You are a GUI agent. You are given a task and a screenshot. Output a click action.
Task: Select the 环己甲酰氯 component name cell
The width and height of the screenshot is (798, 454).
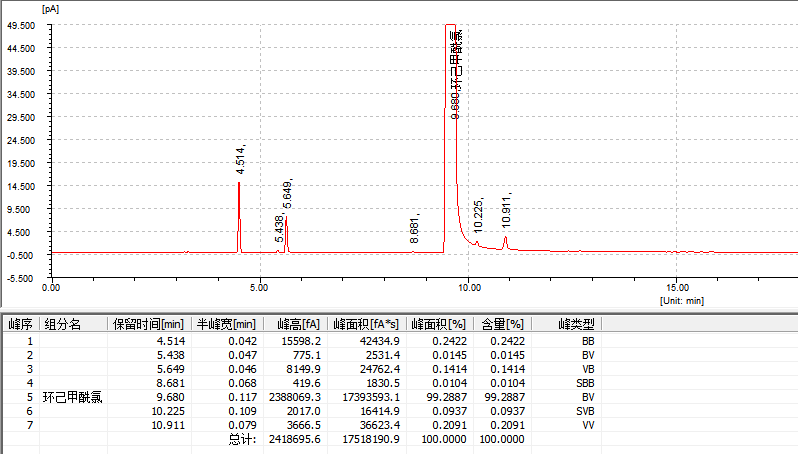coord(72,397)
